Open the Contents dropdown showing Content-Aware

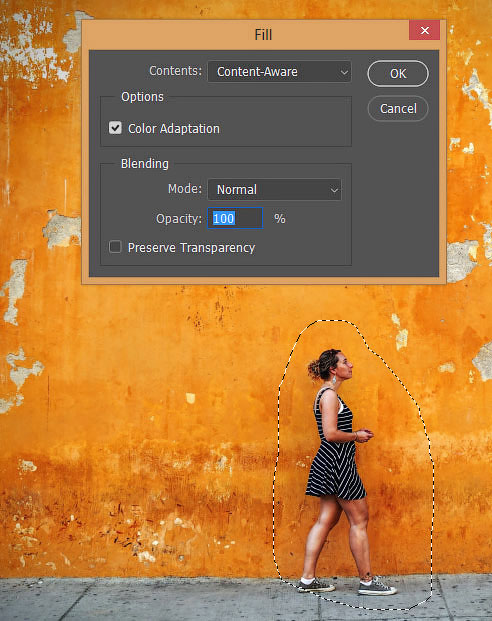click(279, 72)
